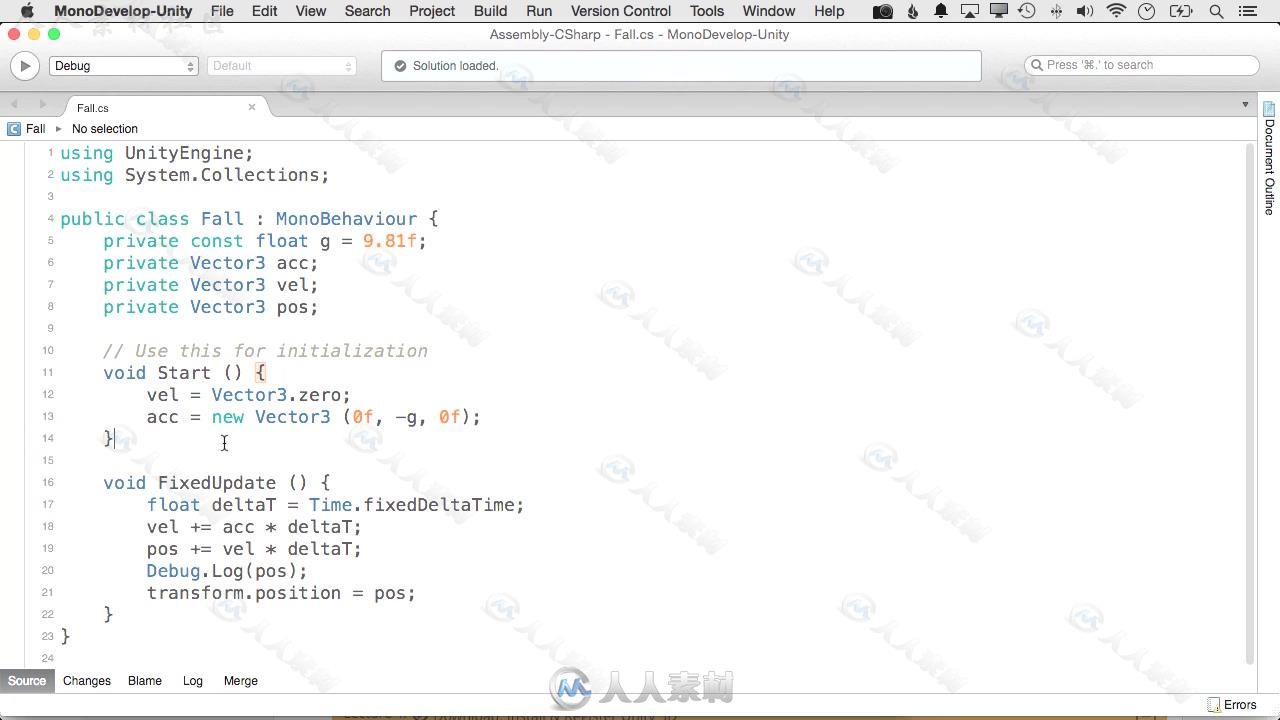Click the 'Solution loaded.' status message

[455, 66]
